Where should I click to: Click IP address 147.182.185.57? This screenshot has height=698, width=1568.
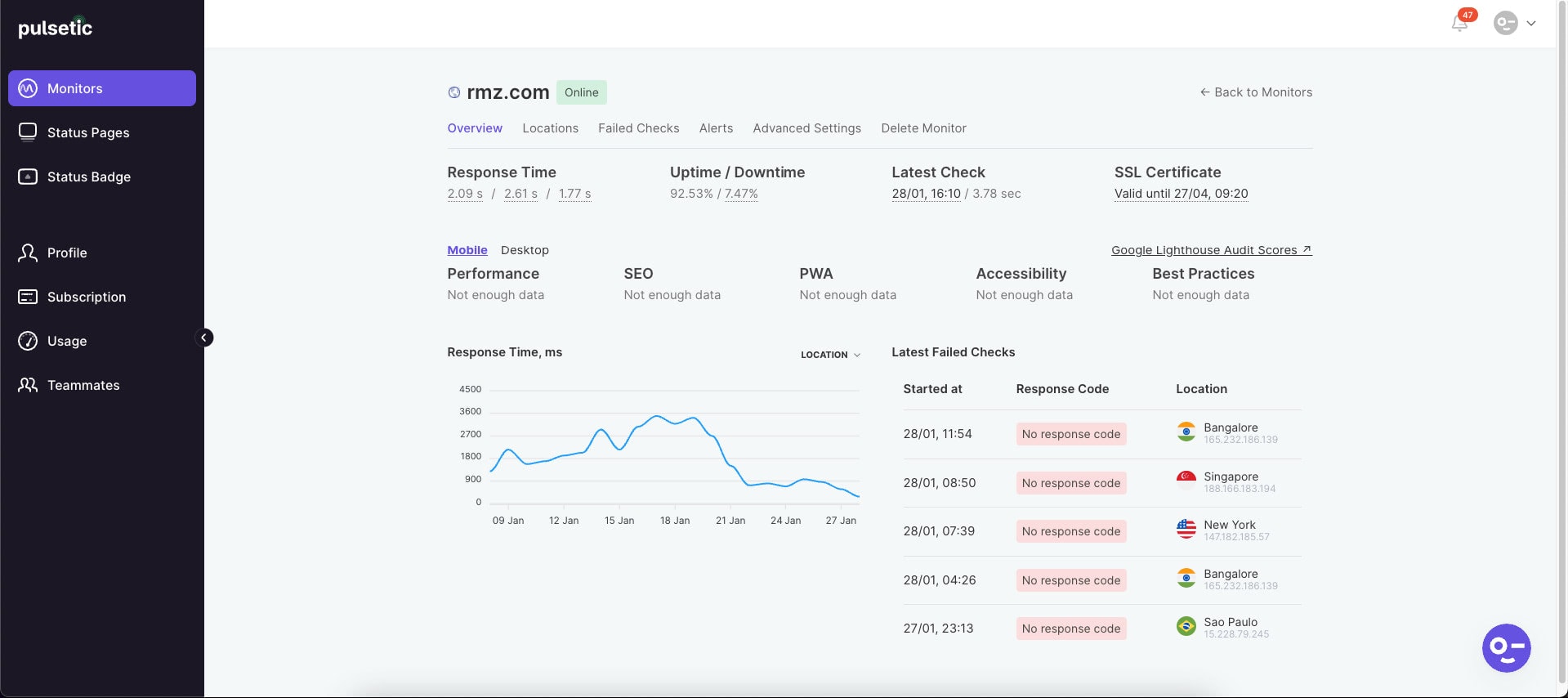1236,537
